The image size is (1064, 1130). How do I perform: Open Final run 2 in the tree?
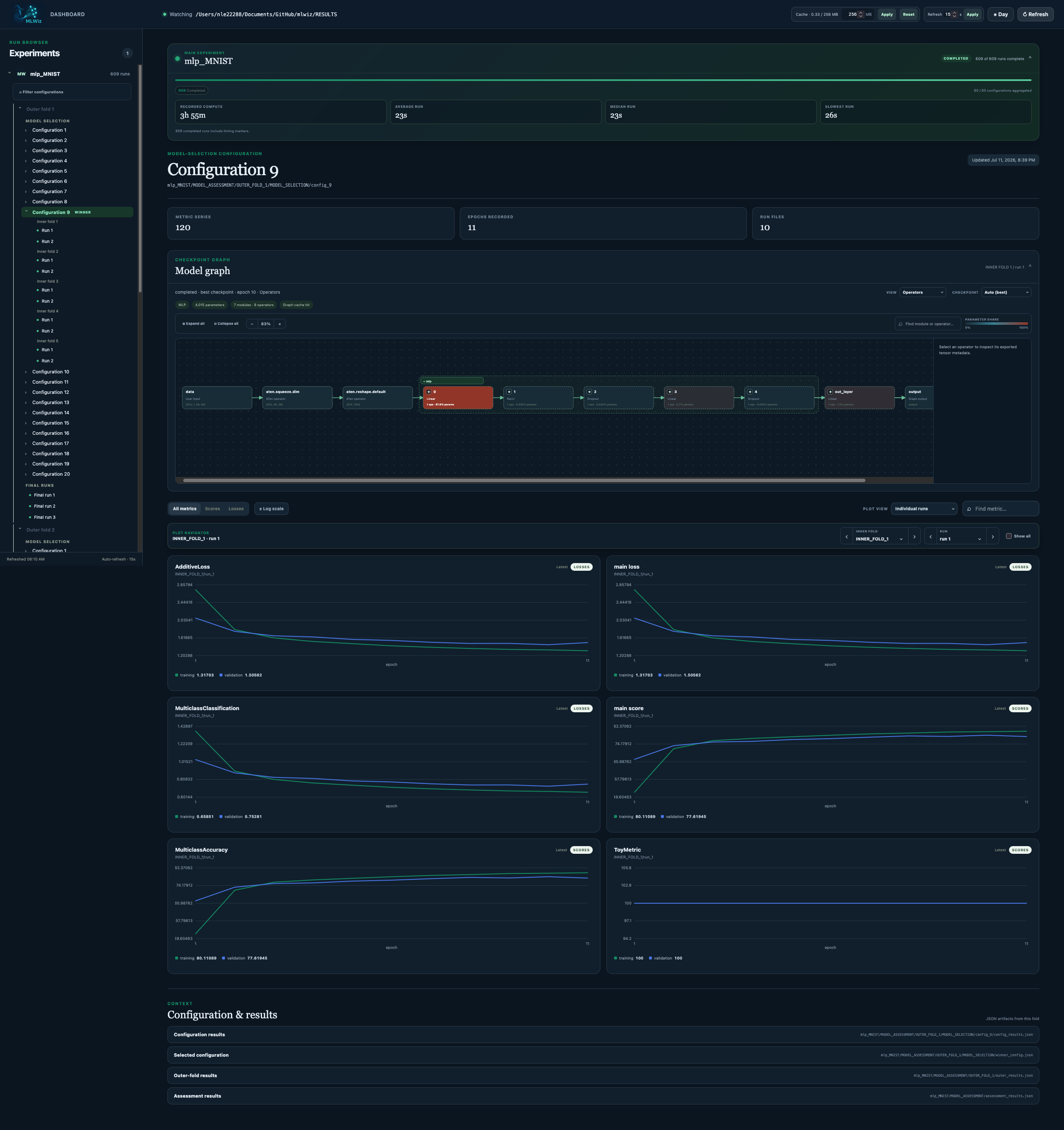point(44,506)
